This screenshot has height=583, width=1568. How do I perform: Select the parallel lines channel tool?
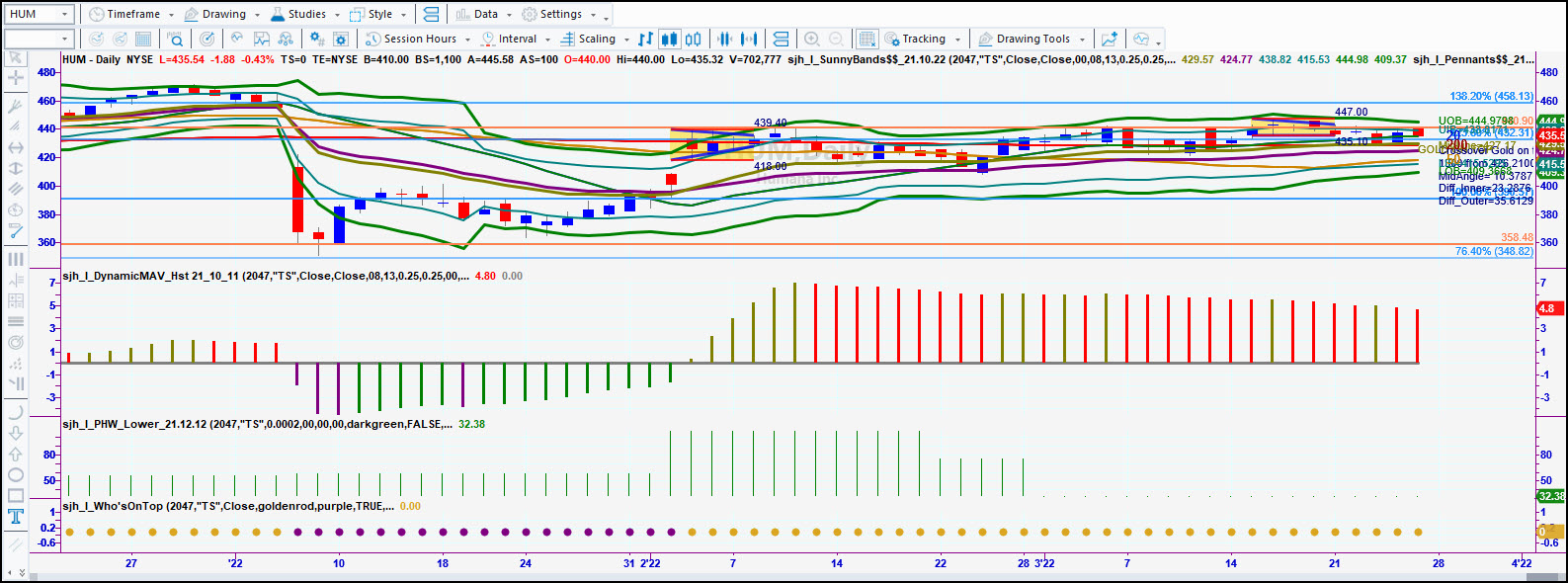(x=16, y=189)
